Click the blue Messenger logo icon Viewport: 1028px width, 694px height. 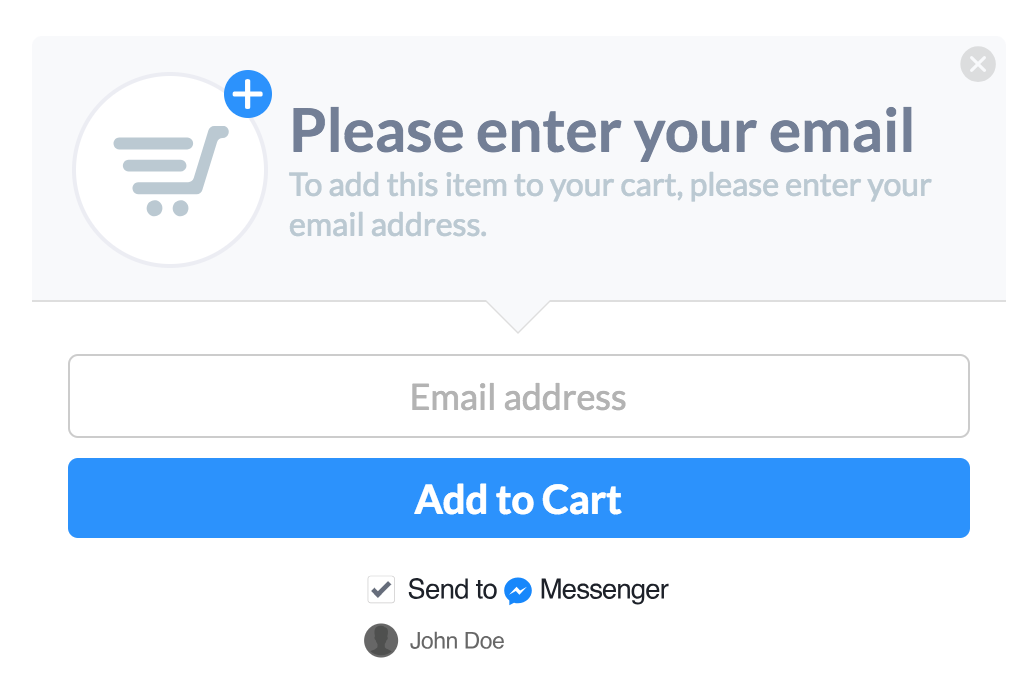point(518,591)
